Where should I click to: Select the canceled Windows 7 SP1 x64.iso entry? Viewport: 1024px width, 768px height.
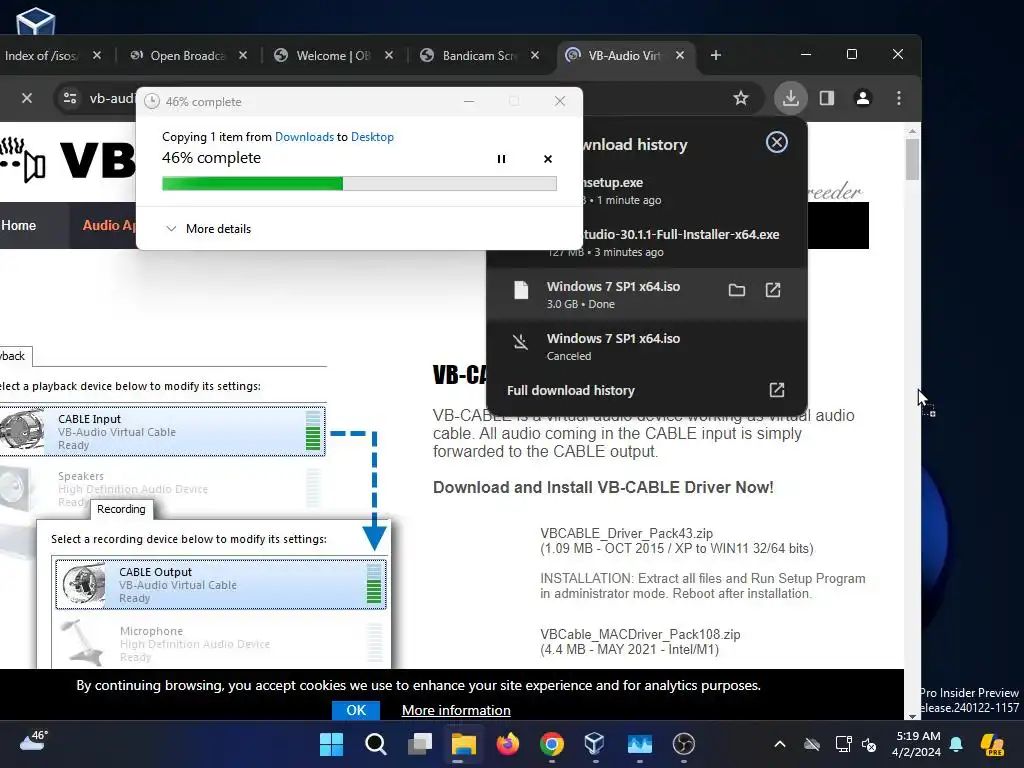coord(647,346)
